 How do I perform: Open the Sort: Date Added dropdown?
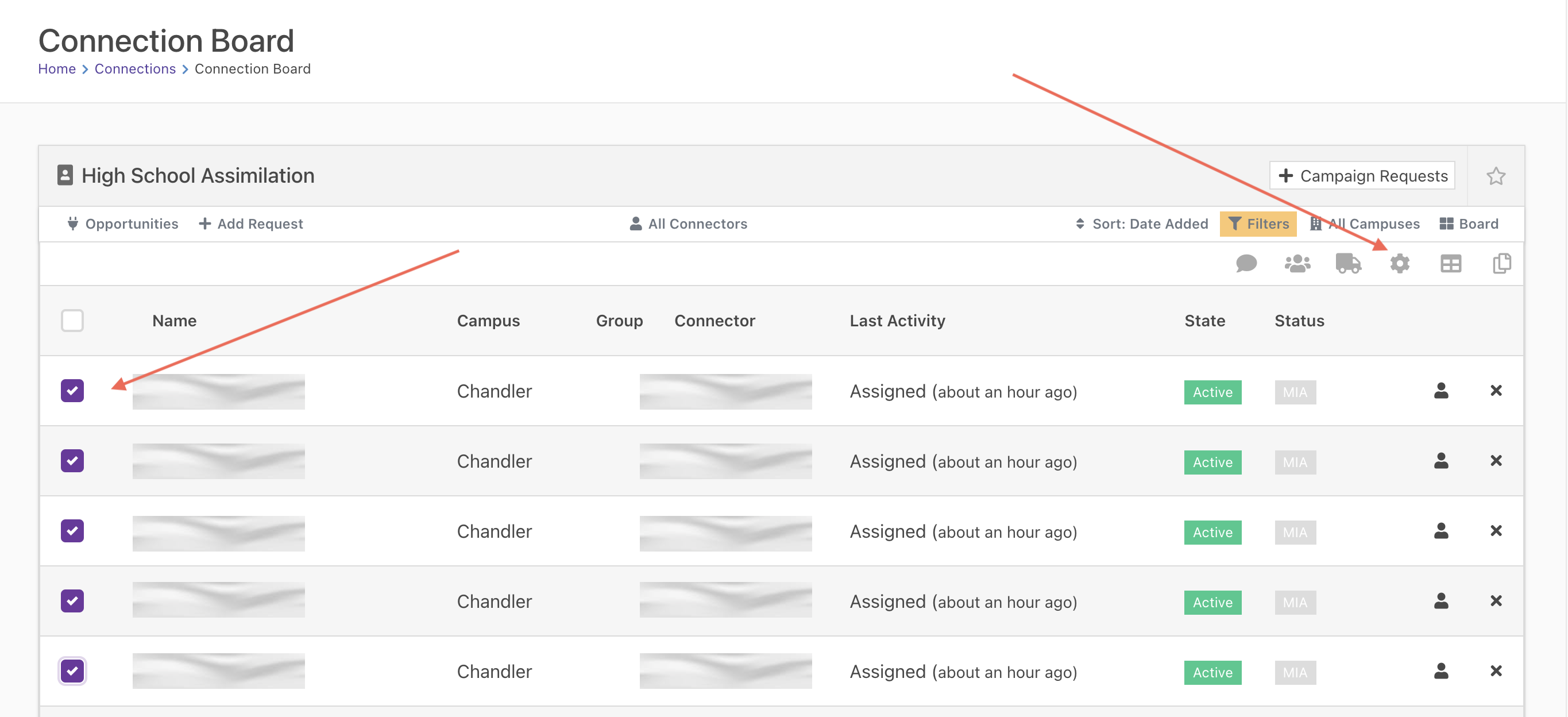coord(1141,224)
